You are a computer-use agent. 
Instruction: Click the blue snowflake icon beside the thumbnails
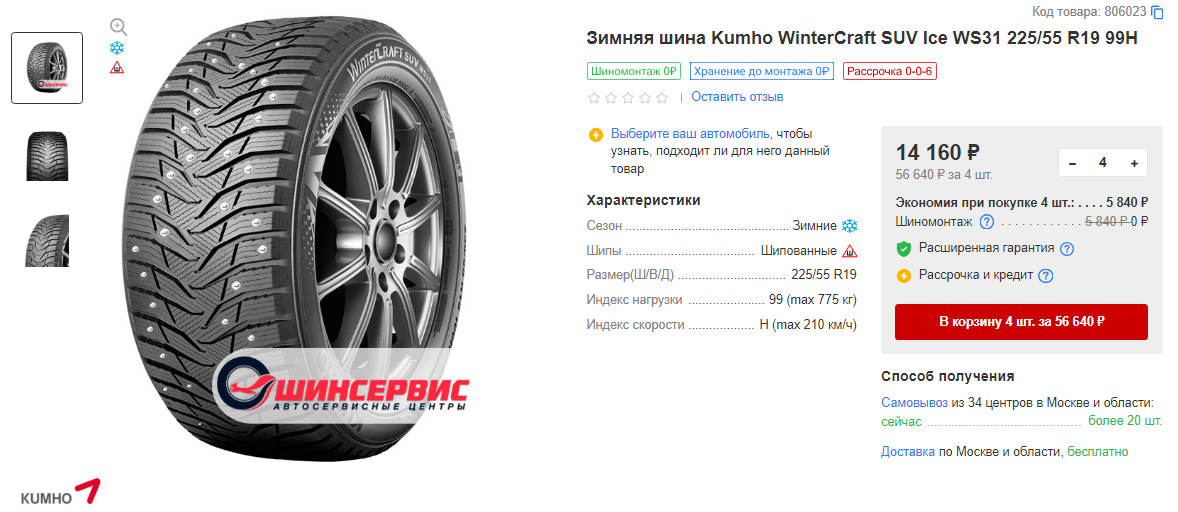(117, 48)
